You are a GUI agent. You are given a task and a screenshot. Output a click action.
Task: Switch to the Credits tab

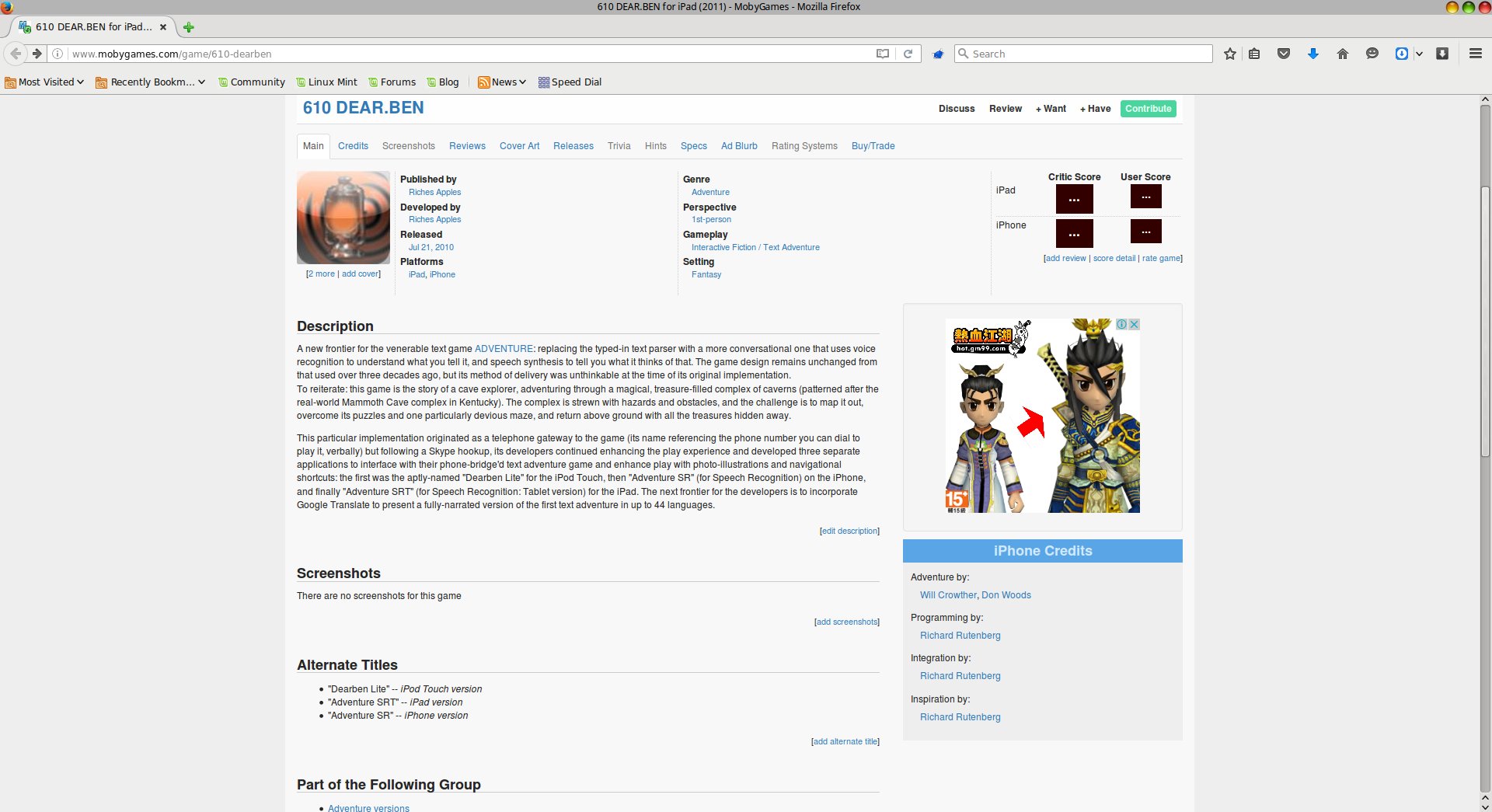[x=353, y=146]
